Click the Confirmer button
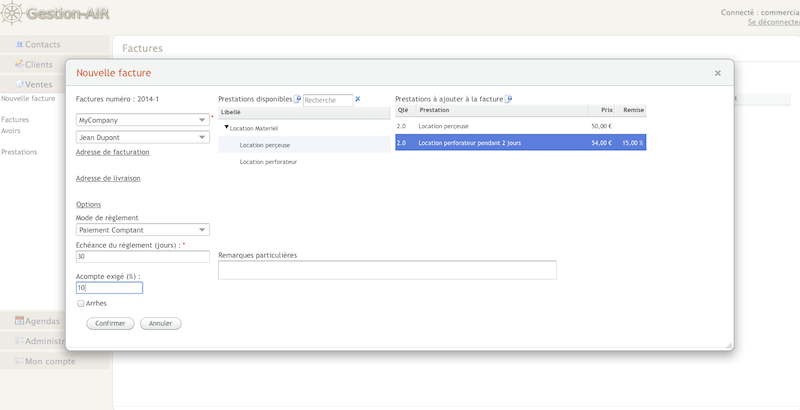The height and width of the screenshot is (410, 800). [110, 323]
